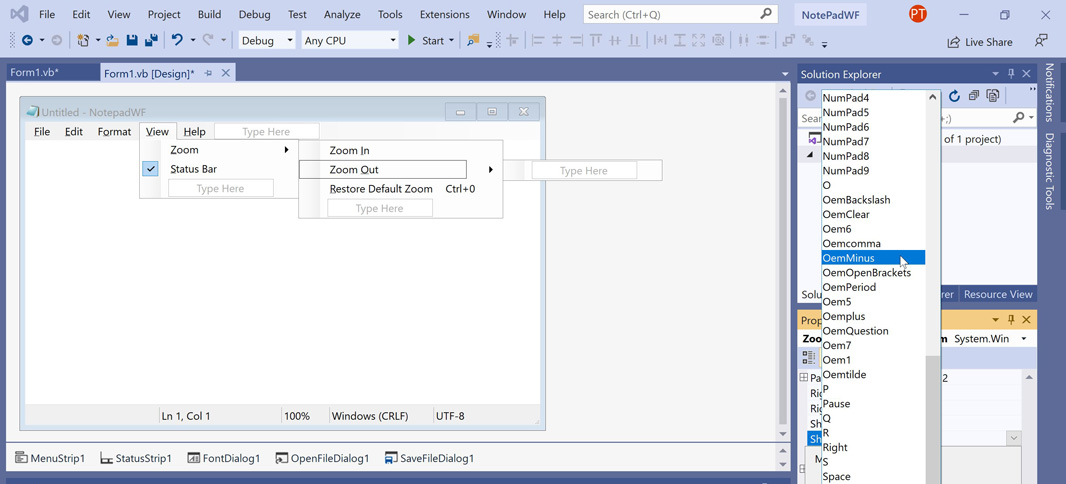1066x484 pixels.
Task: Click the Navigate Backward arrow icon
Action: (x=27, y=41)
